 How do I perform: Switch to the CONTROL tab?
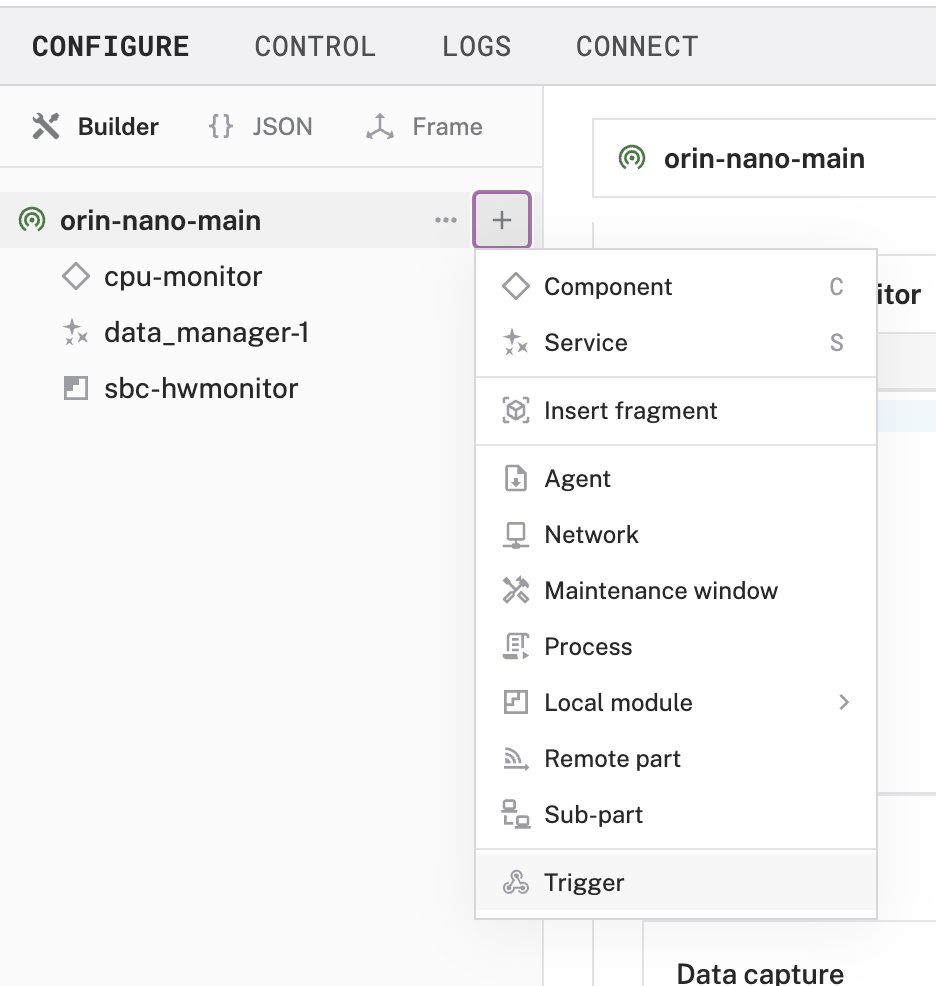click(315, 46)
